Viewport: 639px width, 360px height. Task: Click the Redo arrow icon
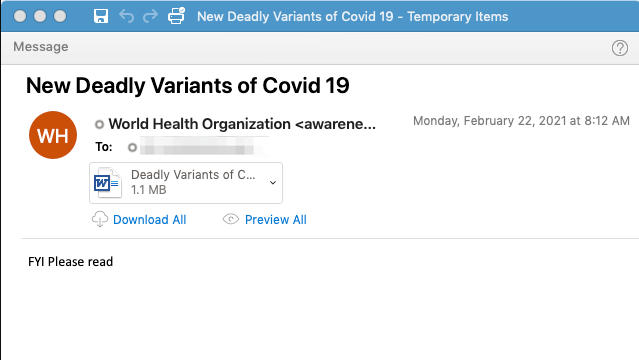(150, 16)
